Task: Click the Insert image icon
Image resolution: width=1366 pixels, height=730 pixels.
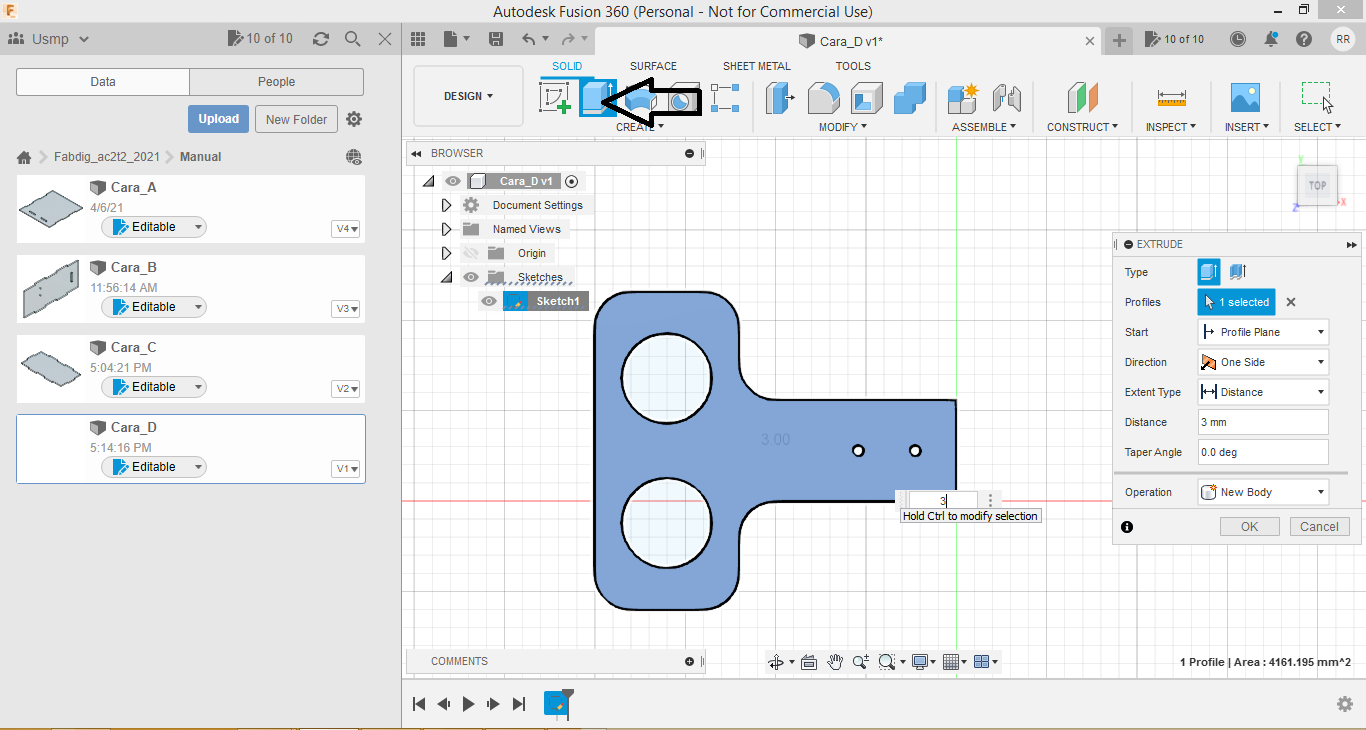Action: [1244, 98]
